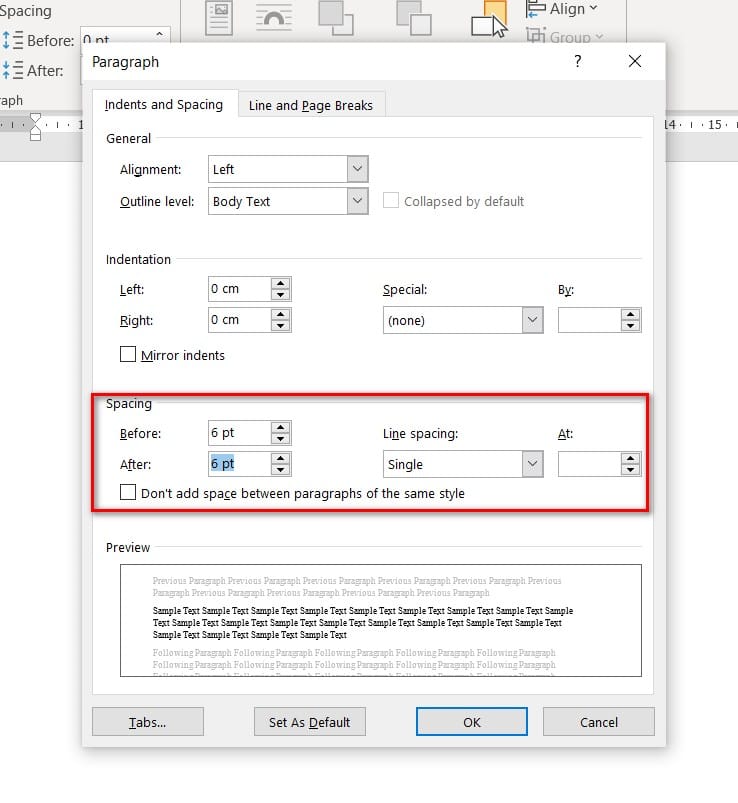
Task: Click the Selection Pane icon in ribbon
Action: click(490, 19)
